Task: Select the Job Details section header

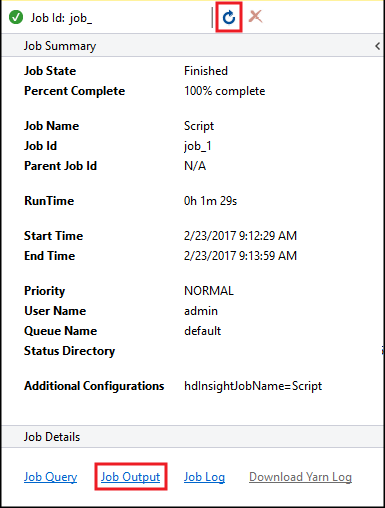Action: 192,437
